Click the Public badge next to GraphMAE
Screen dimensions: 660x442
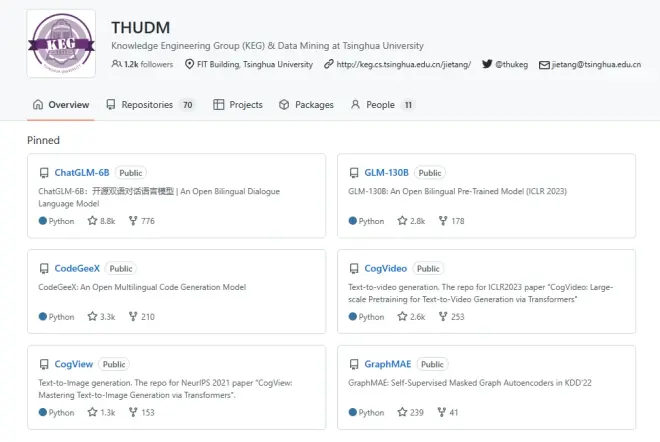click(x=432, y=365)
